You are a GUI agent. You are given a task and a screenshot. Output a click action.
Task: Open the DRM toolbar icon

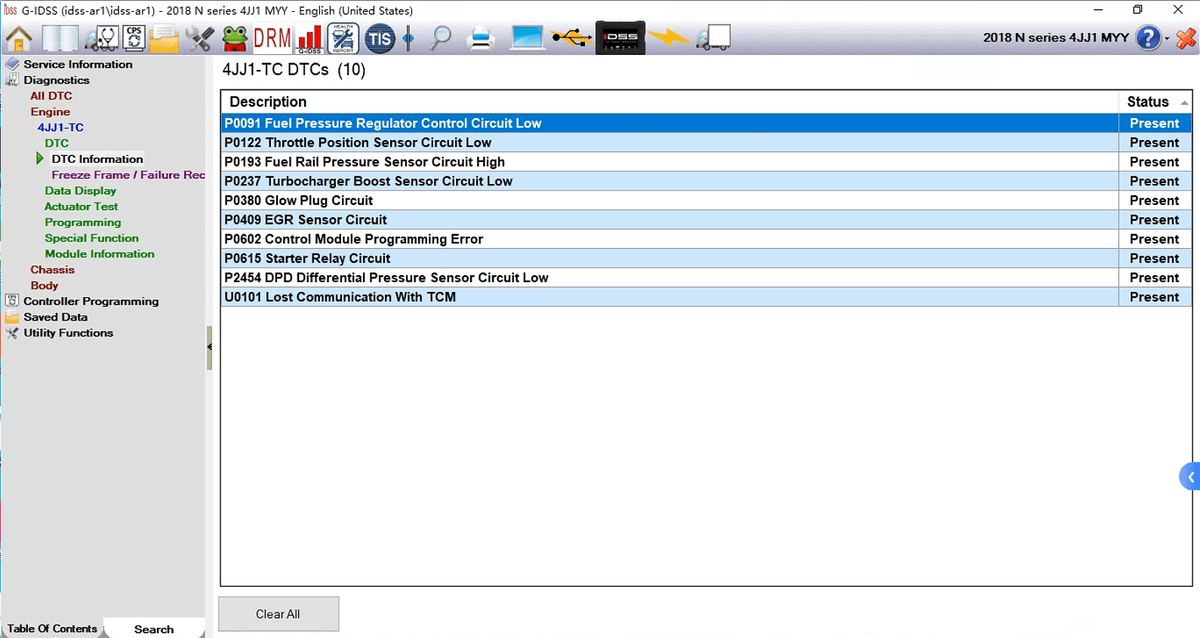point(271,39)
